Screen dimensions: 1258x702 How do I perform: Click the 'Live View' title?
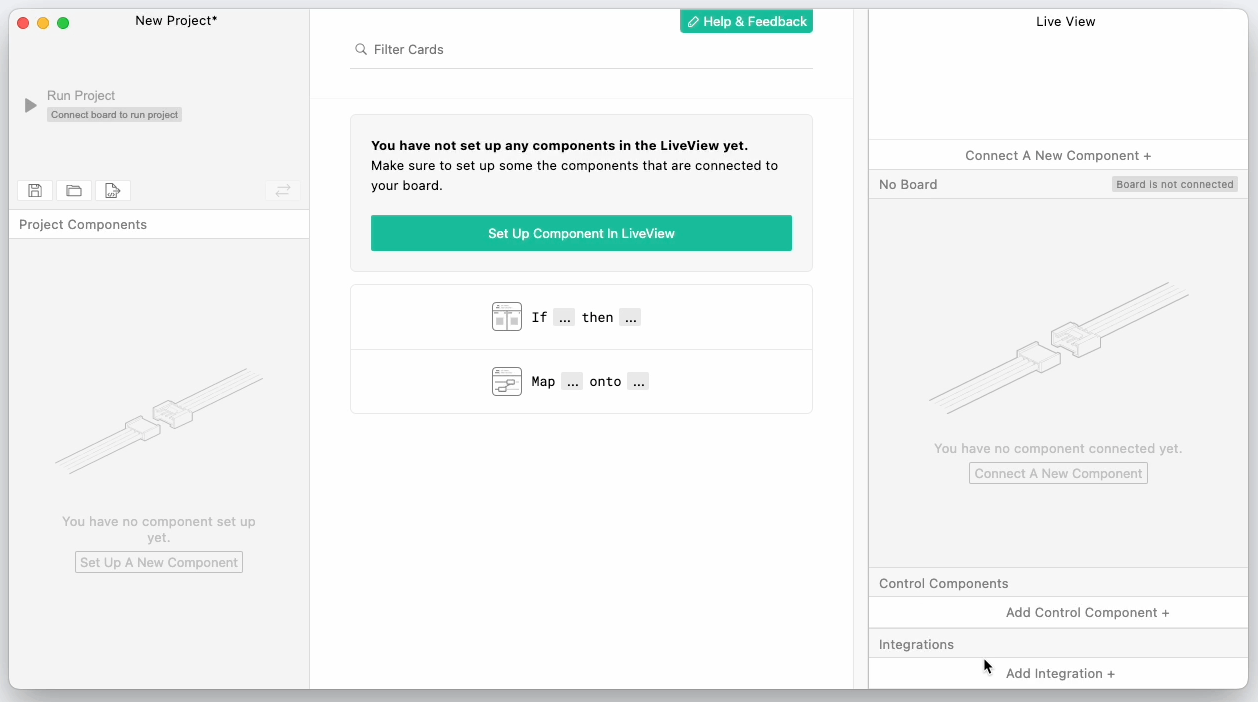[1066, 21]
